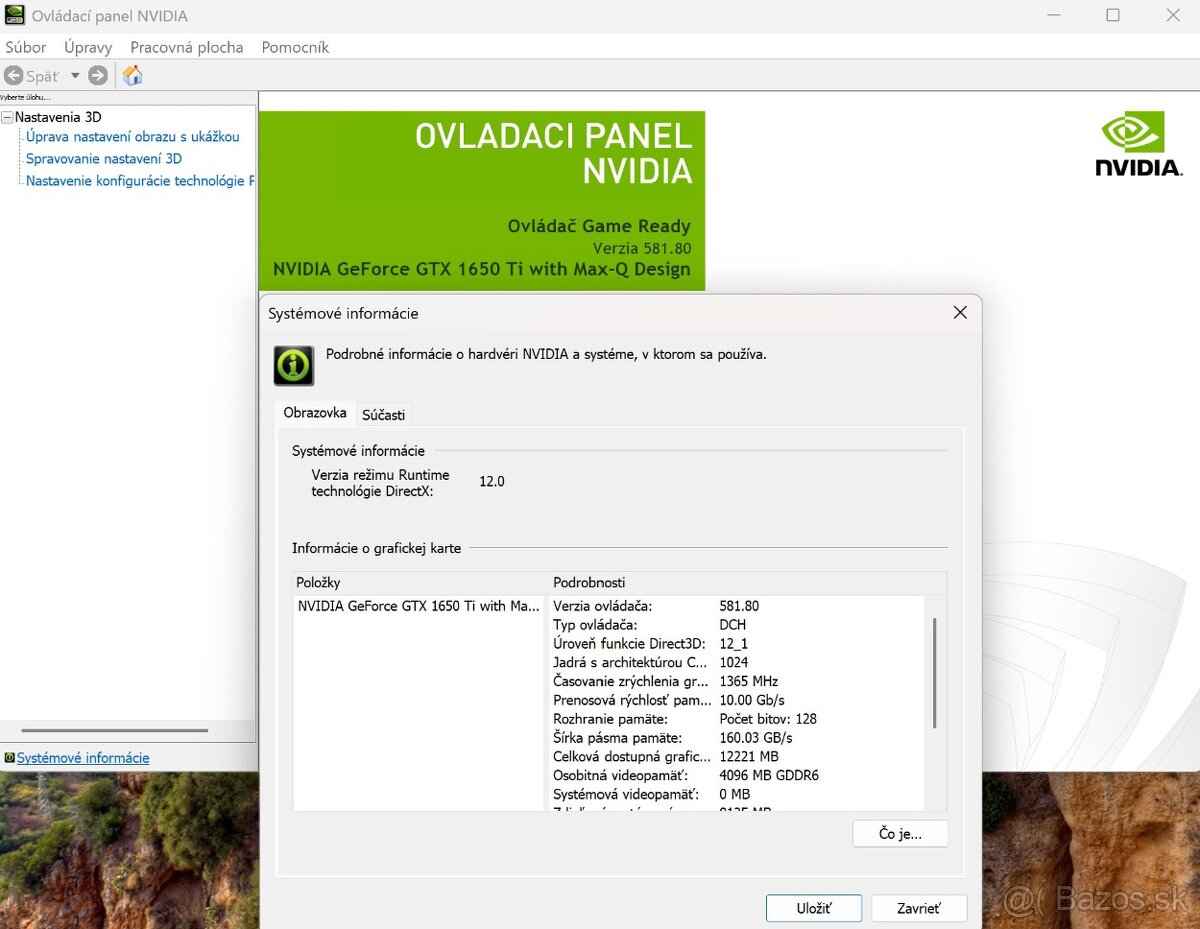The width and height of the screenshot is (1200, 929).
Task: Open the Back history dropdown arrow
Action: coord(74,76)
